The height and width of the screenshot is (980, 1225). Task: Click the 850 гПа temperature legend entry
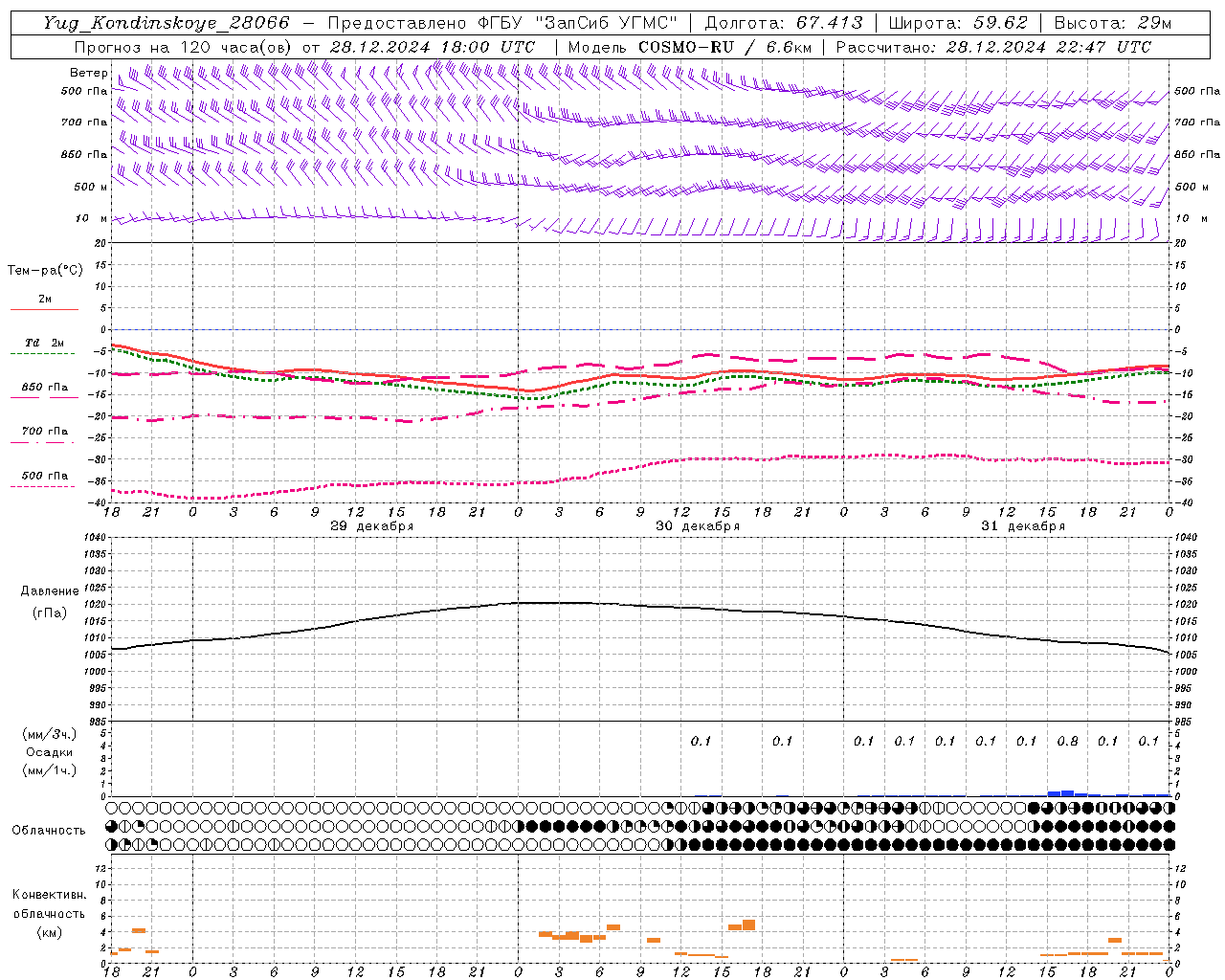point(44,388)
